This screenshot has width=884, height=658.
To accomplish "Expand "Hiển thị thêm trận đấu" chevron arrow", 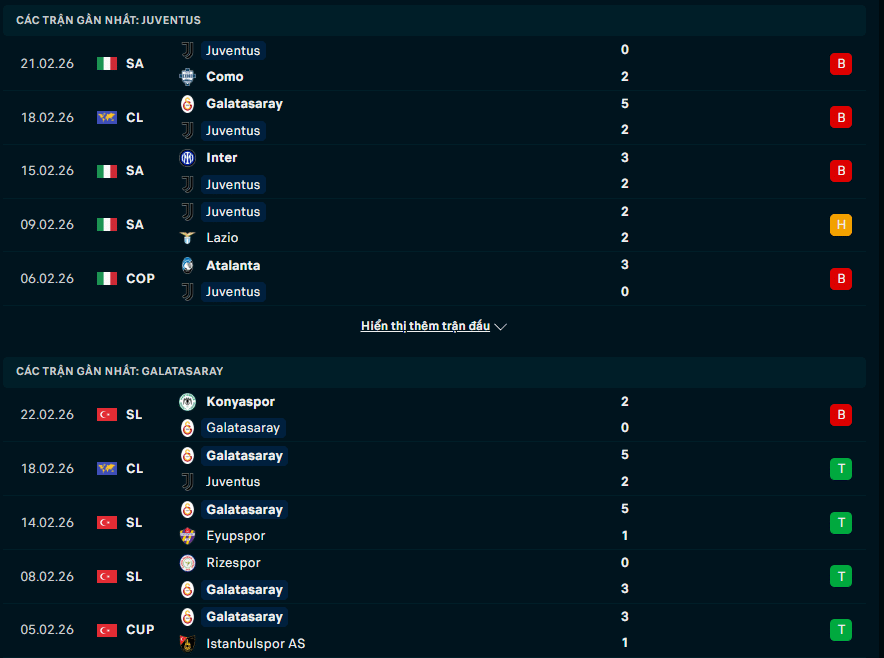I will click(501, 326).
